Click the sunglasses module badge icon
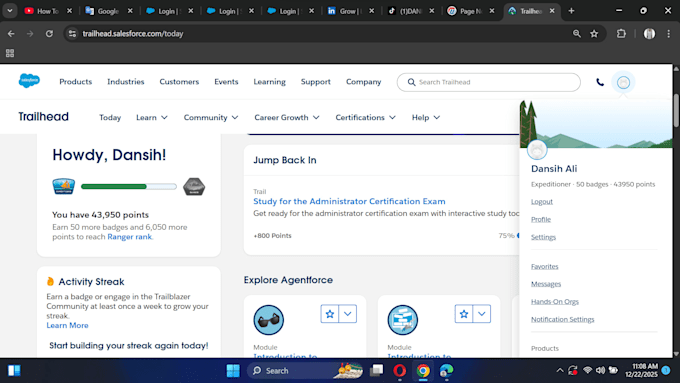The height and width of the screenshot is (383, 680). point(268,320)
